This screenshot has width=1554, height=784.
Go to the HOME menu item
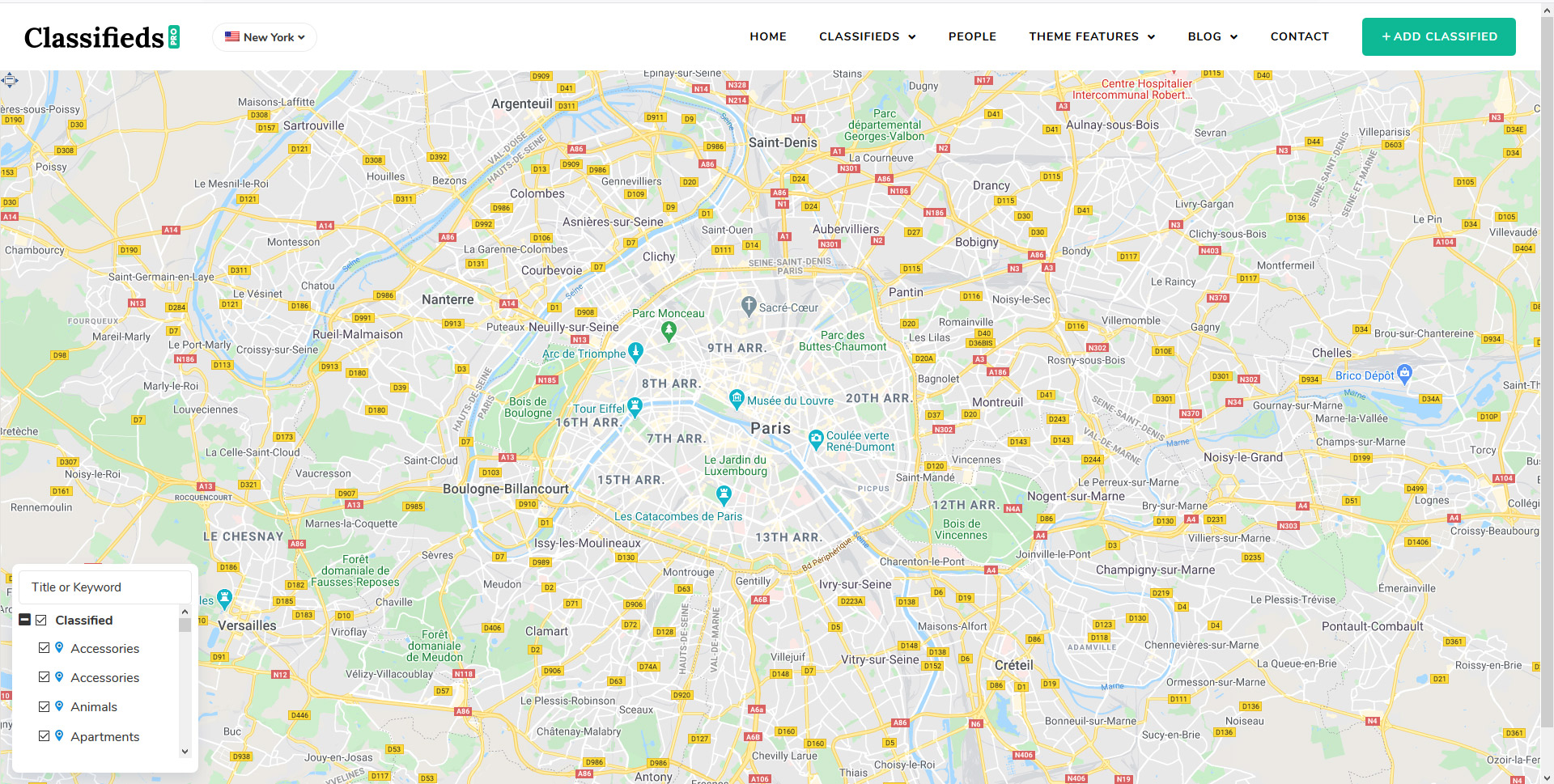768,36
